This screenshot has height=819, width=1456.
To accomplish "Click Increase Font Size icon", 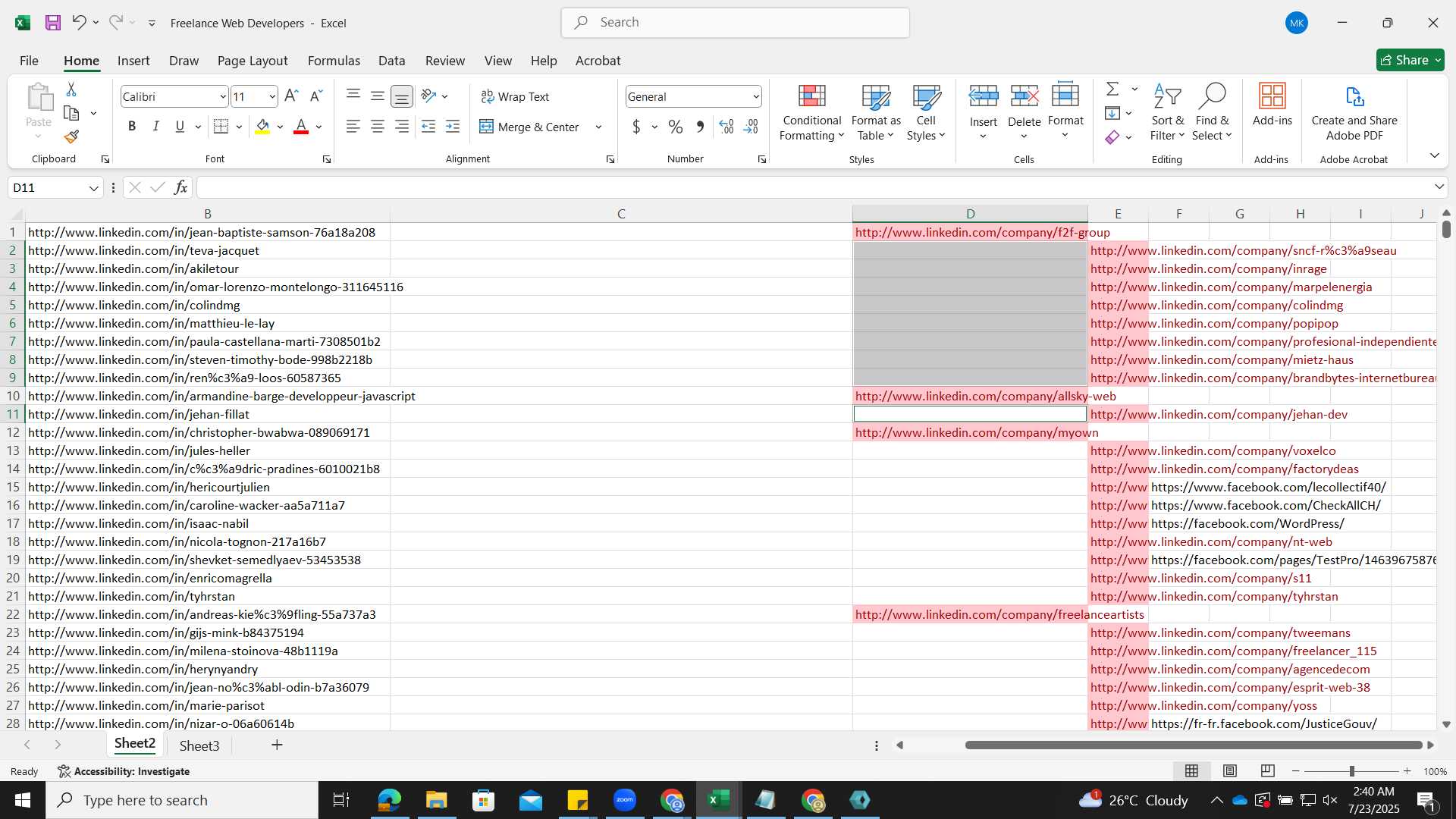I will pos(291,96).
